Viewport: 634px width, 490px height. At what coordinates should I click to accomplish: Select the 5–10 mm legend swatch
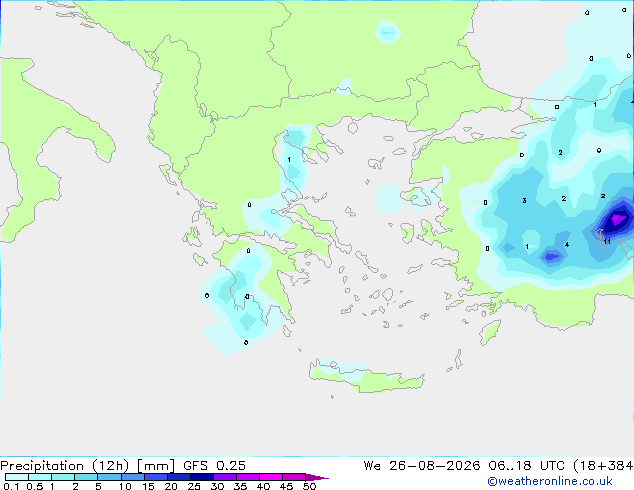point(109,477)
